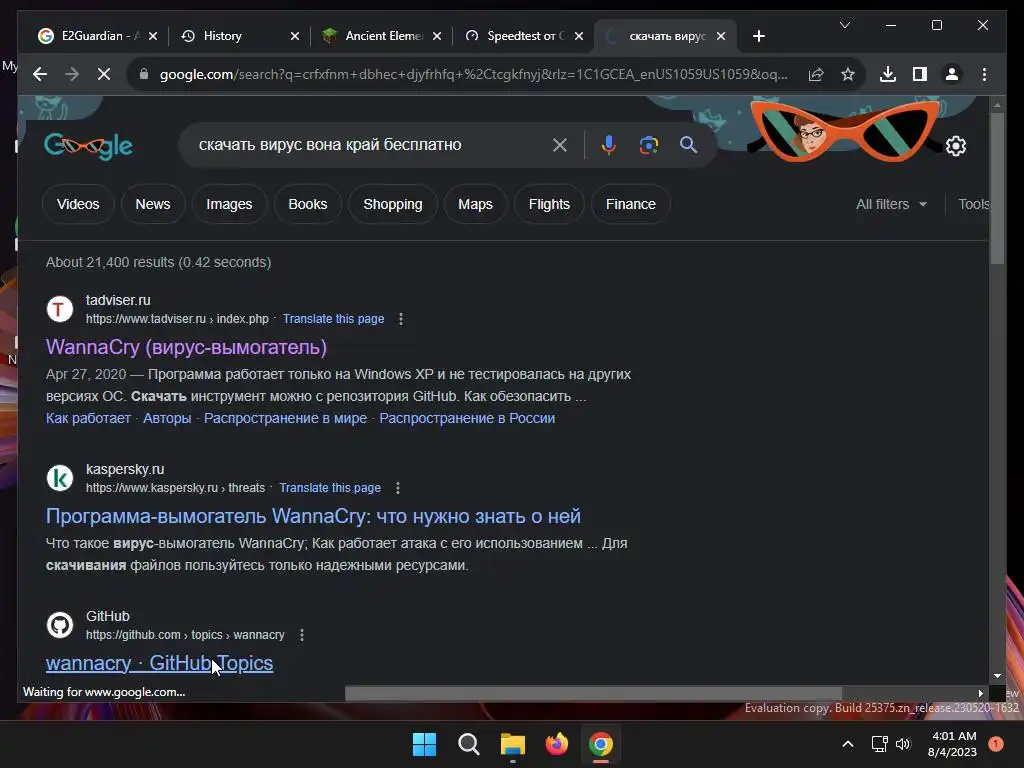Open the Google logo homepage
The image size is (1024, 768).
coord(88,146)
